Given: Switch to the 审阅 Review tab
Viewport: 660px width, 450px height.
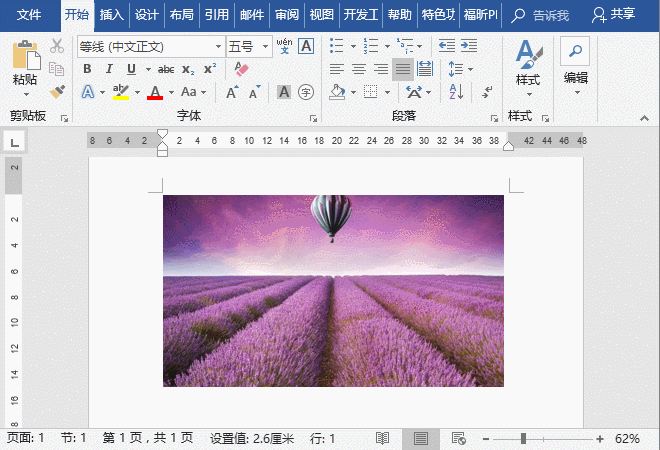Looking at the screenshot, I should 286,15.
